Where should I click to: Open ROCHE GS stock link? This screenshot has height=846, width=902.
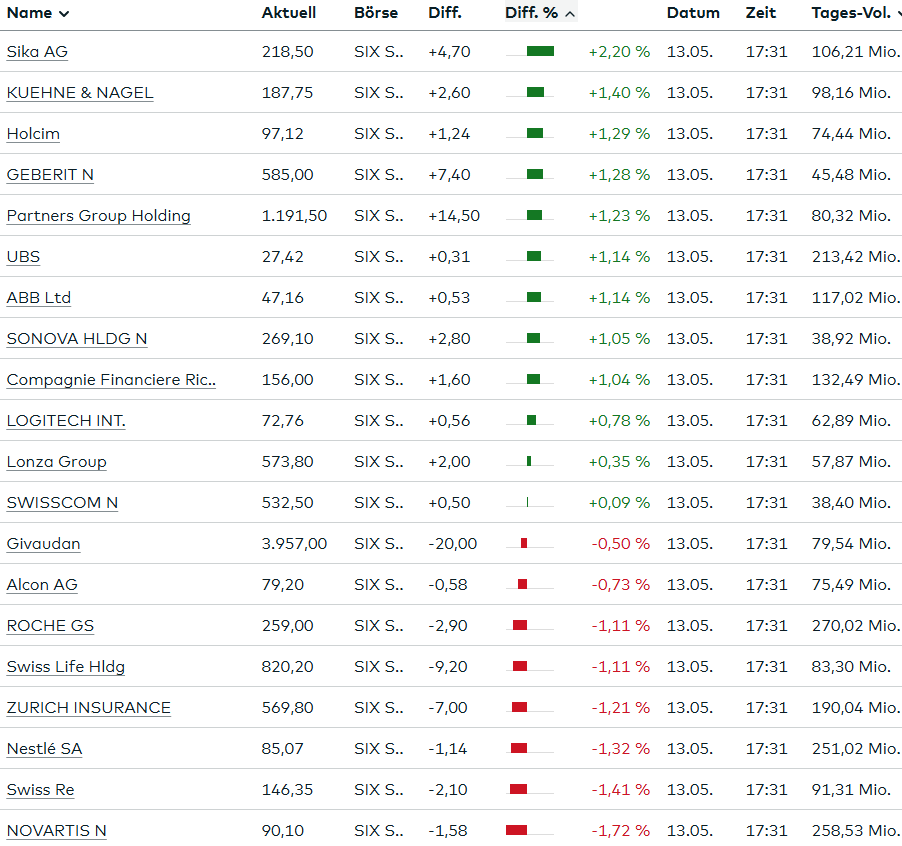pos(50,626)
